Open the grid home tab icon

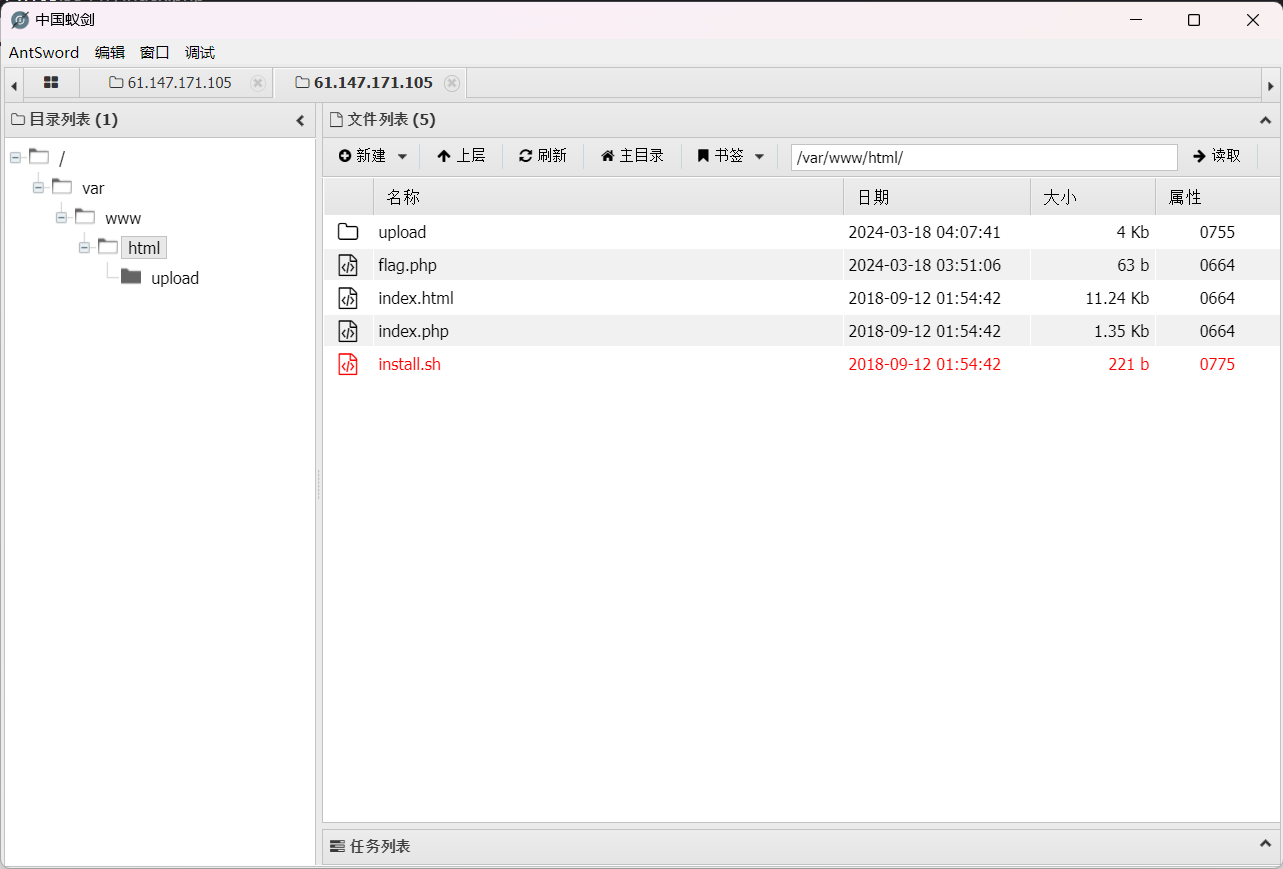pos(51,83)
